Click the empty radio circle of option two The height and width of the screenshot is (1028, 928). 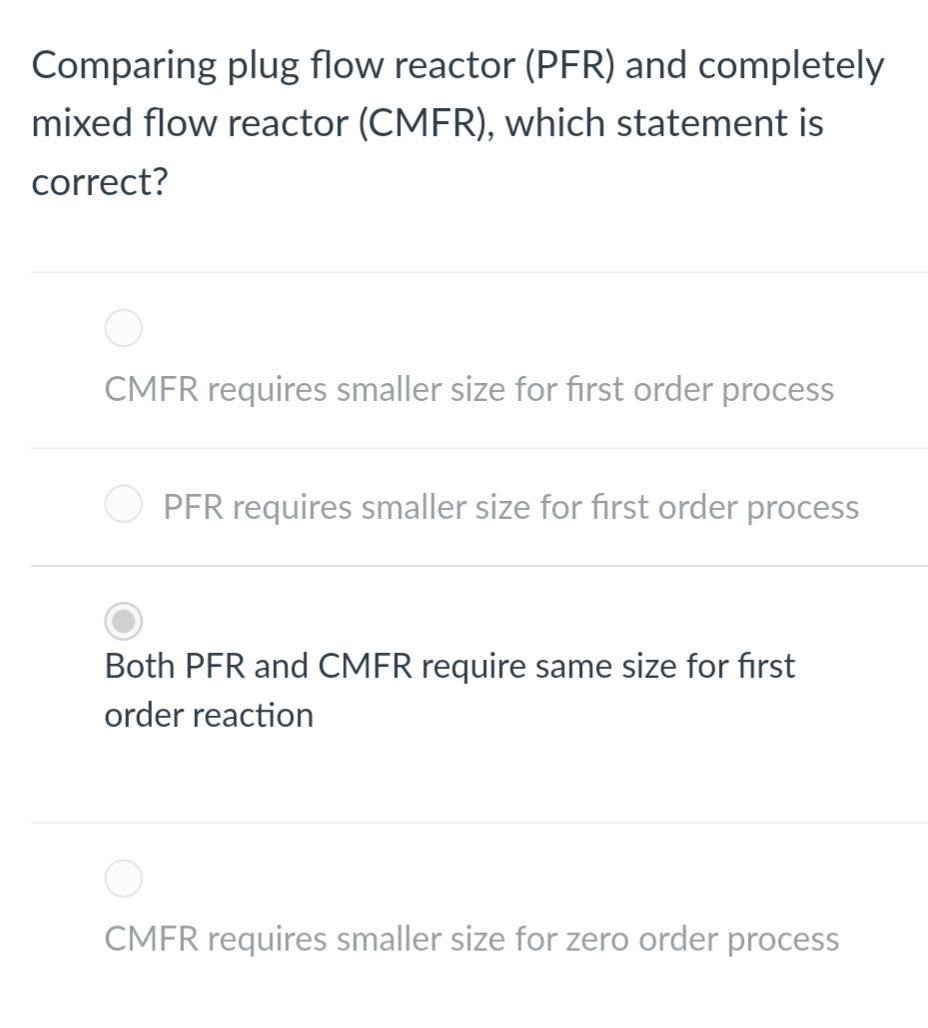[x=123, y=504]
